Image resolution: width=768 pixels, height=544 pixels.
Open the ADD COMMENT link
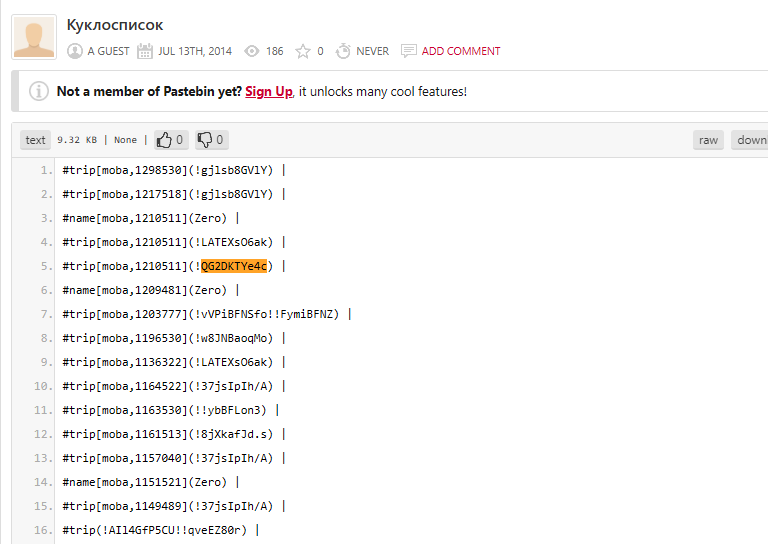tap(461, 51)
